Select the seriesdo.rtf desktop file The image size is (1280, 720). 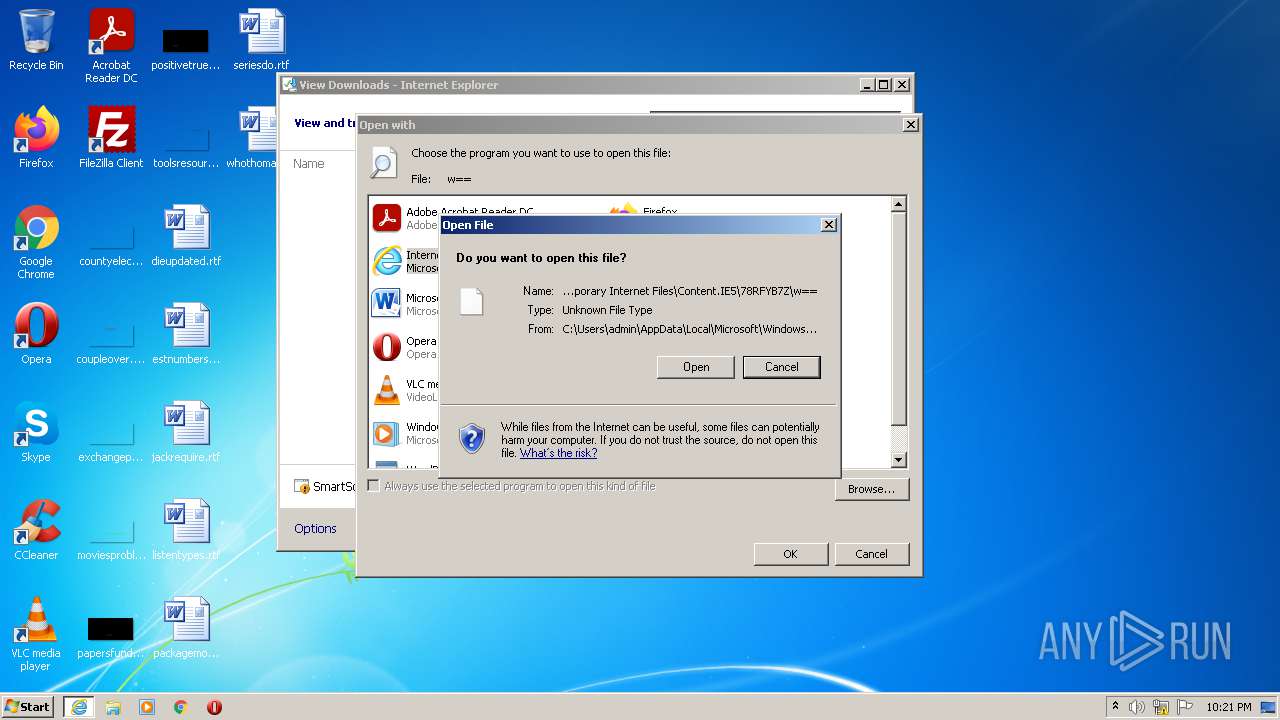pos(261,40)
